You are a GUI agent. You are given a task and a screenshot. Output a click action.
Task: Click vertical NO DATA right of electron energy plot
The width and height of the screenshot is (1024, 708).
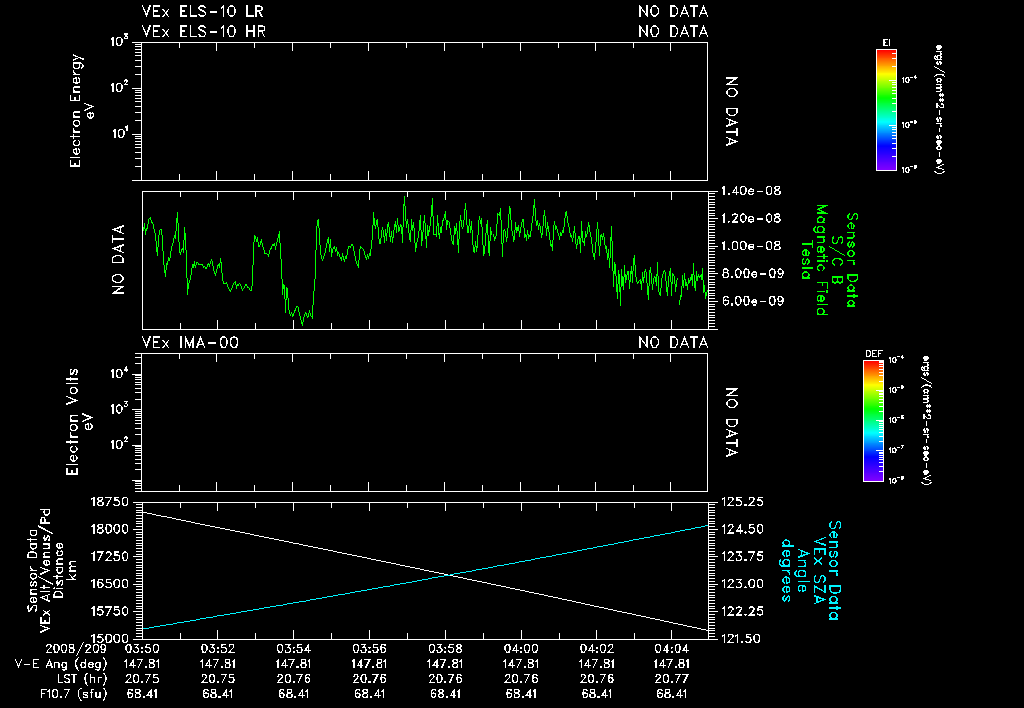[x=731, y=111]
